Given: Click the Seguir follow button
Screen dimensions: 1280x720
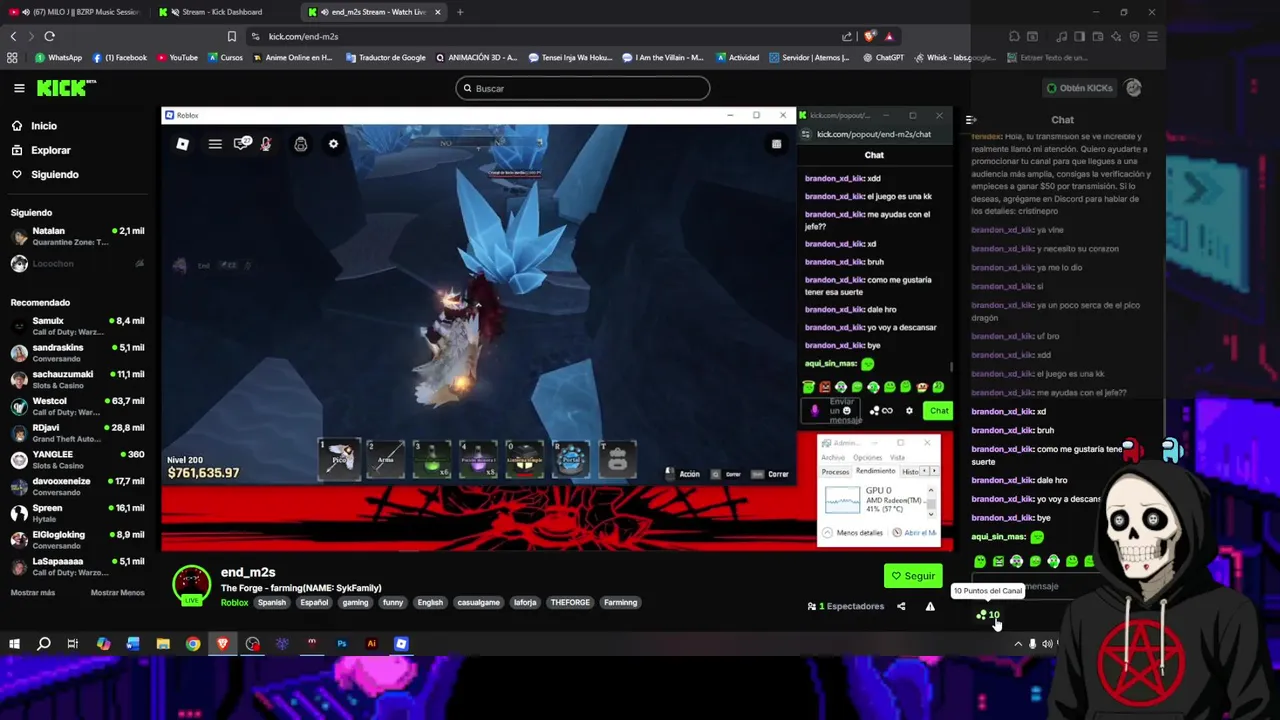Looking at the screenshot, I should coord(912,576).
